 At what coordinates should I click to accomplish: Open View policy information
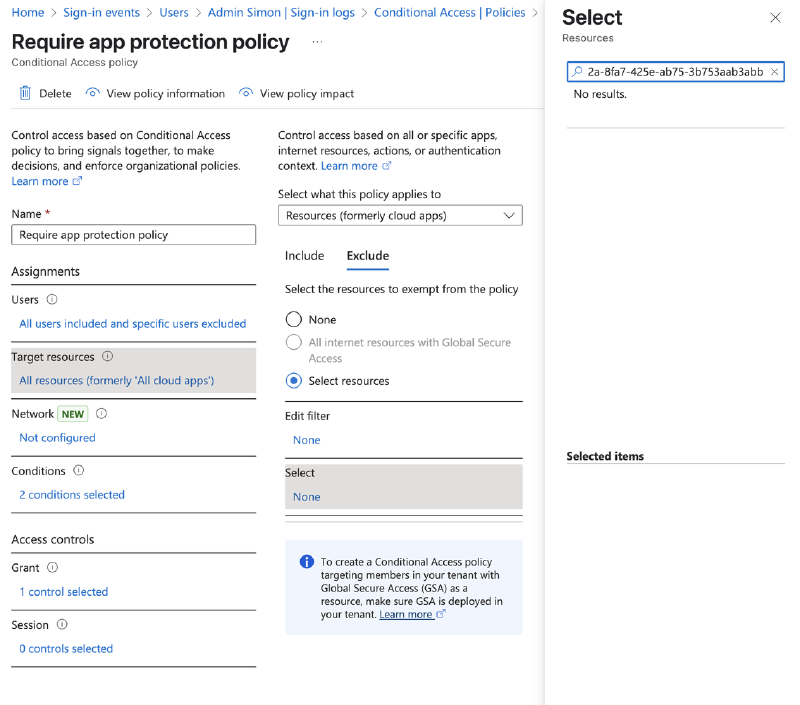click(x=166, y=94)
